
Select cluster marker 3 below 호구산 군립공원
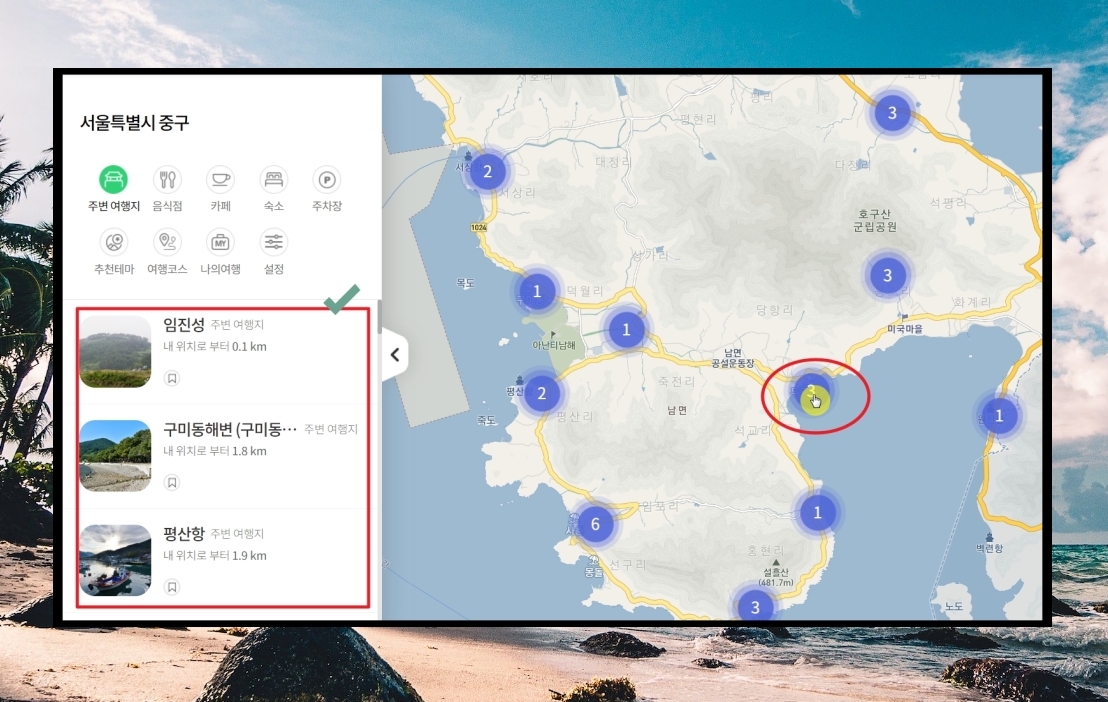[x=888, y=276]
